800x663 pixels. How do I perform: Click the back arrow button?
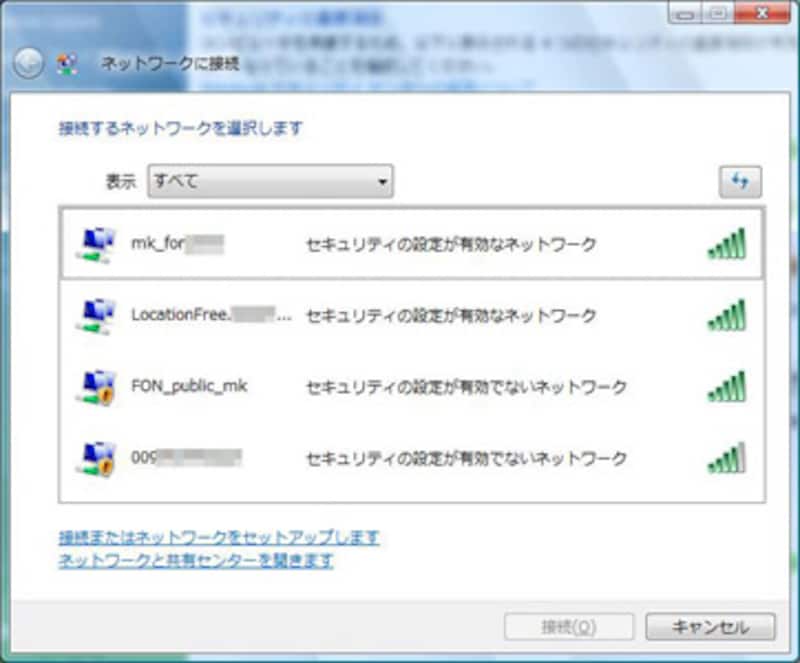pos(29,63)
